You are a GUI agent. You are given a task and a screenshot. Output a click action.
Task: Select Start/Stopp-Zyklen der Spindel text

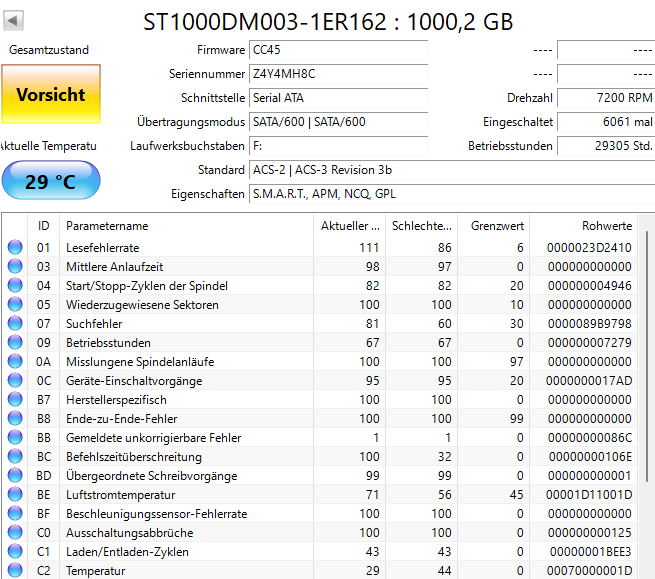(147, 286)
